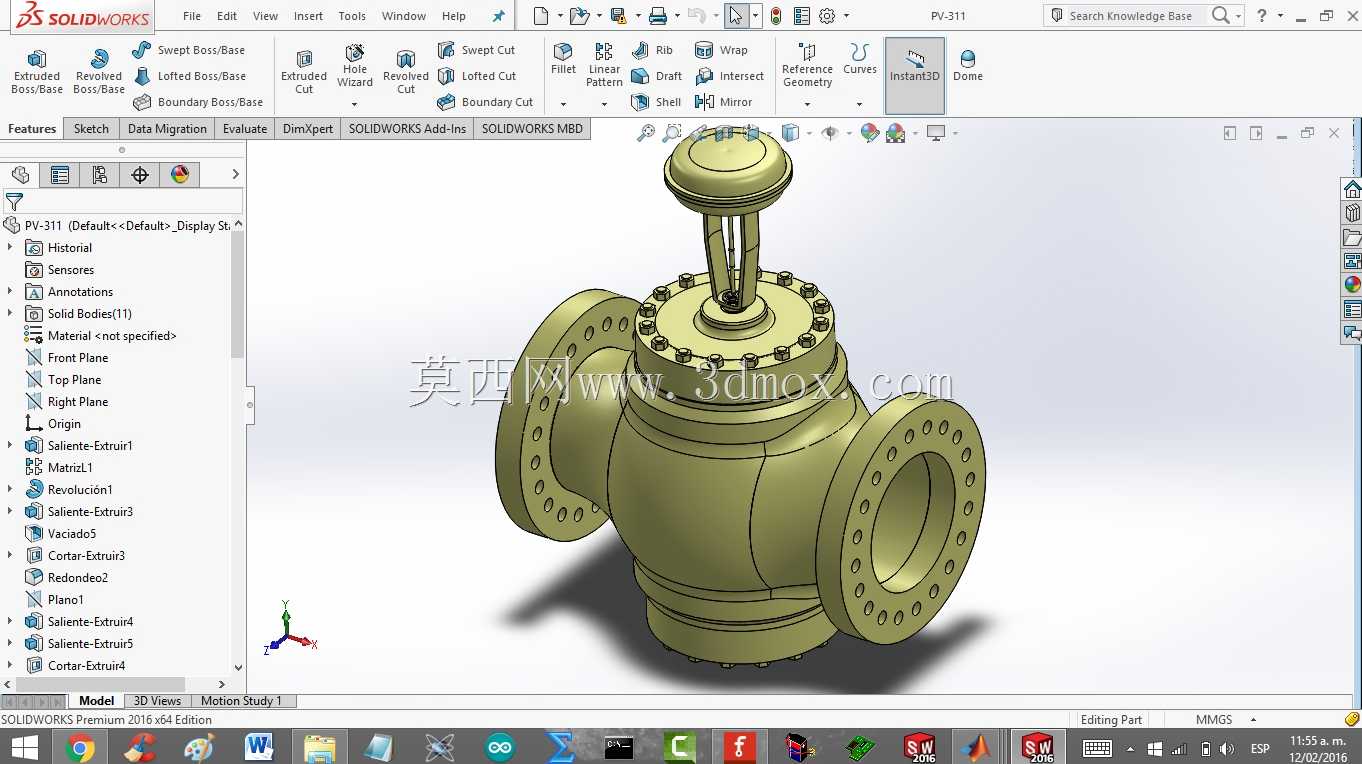Click the Zoom to Fit icon
1362x764 pixels.
click(x=646, y=133)
